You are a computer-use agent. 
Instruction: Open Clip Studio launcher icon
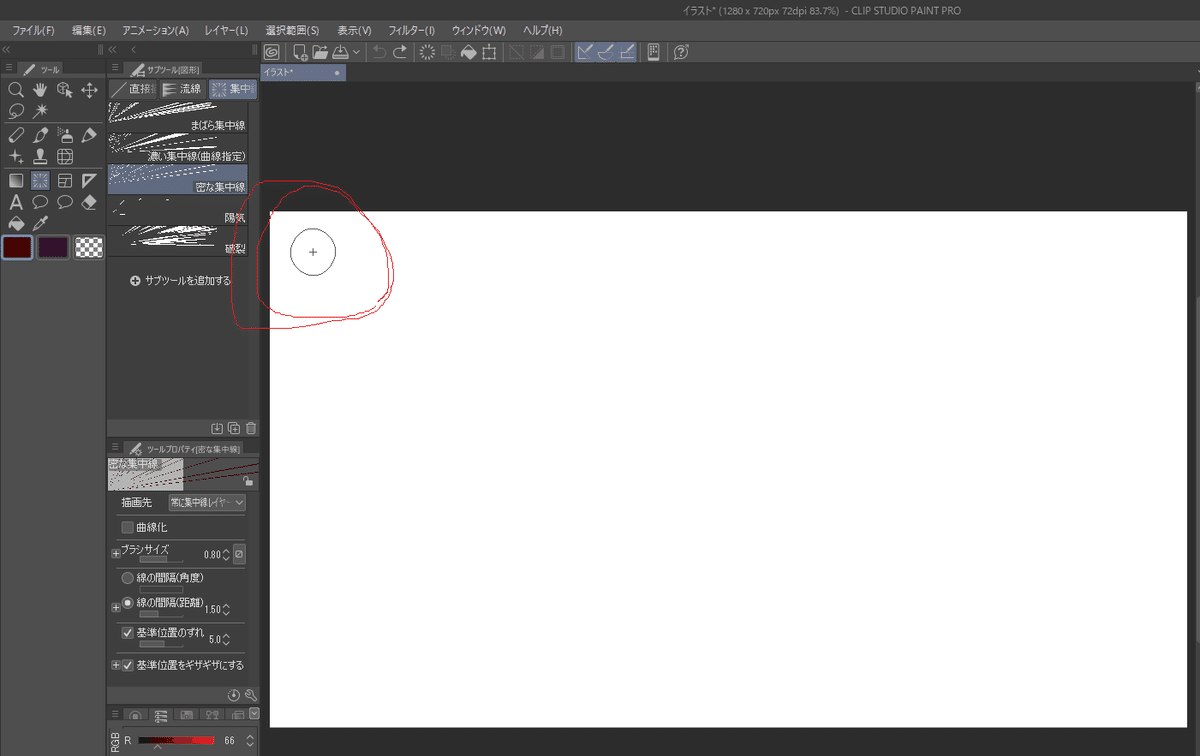[x=272, y=52]
